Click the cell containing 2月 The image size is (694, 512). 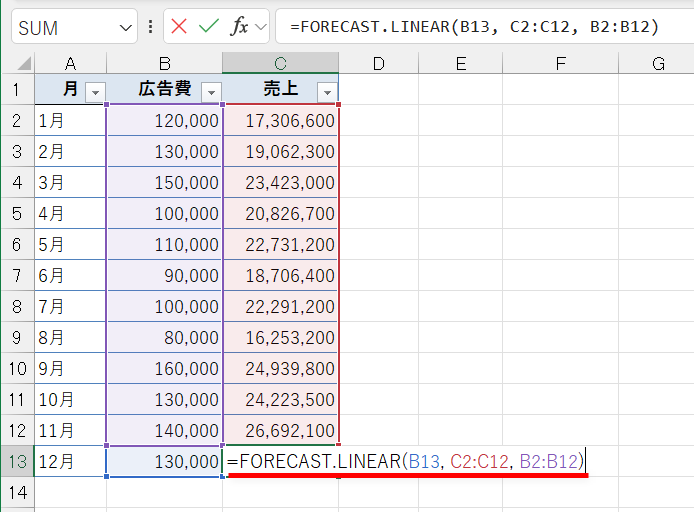pyautogui.click(x=70, y=151)
